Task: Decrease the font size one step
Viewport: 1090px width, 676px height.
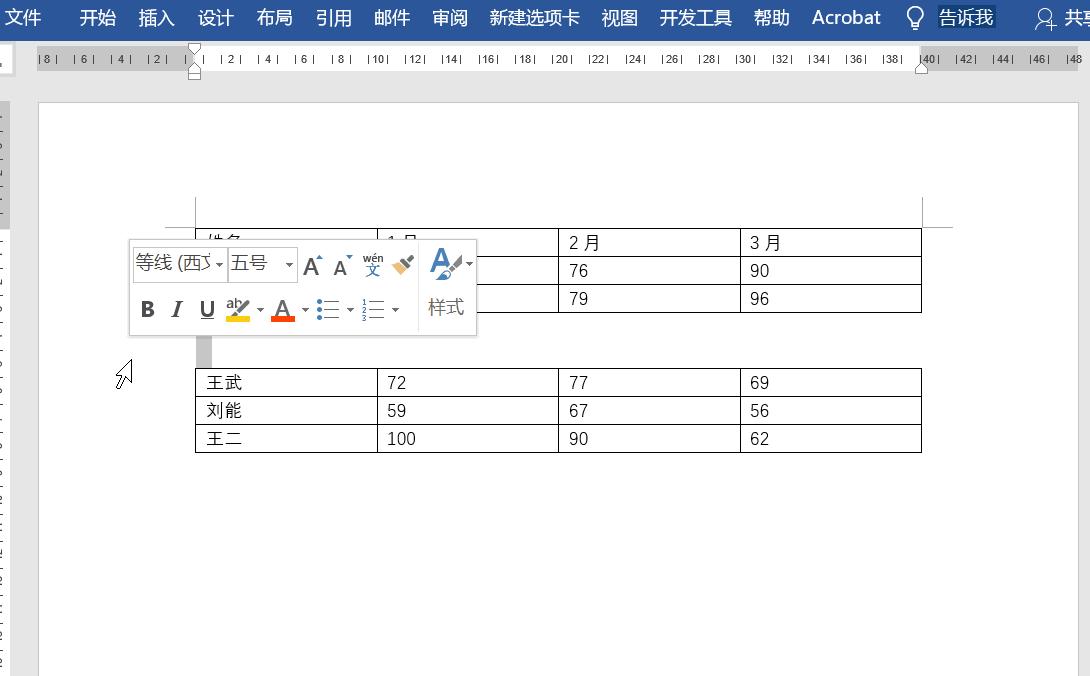Action: coord(340,263)
